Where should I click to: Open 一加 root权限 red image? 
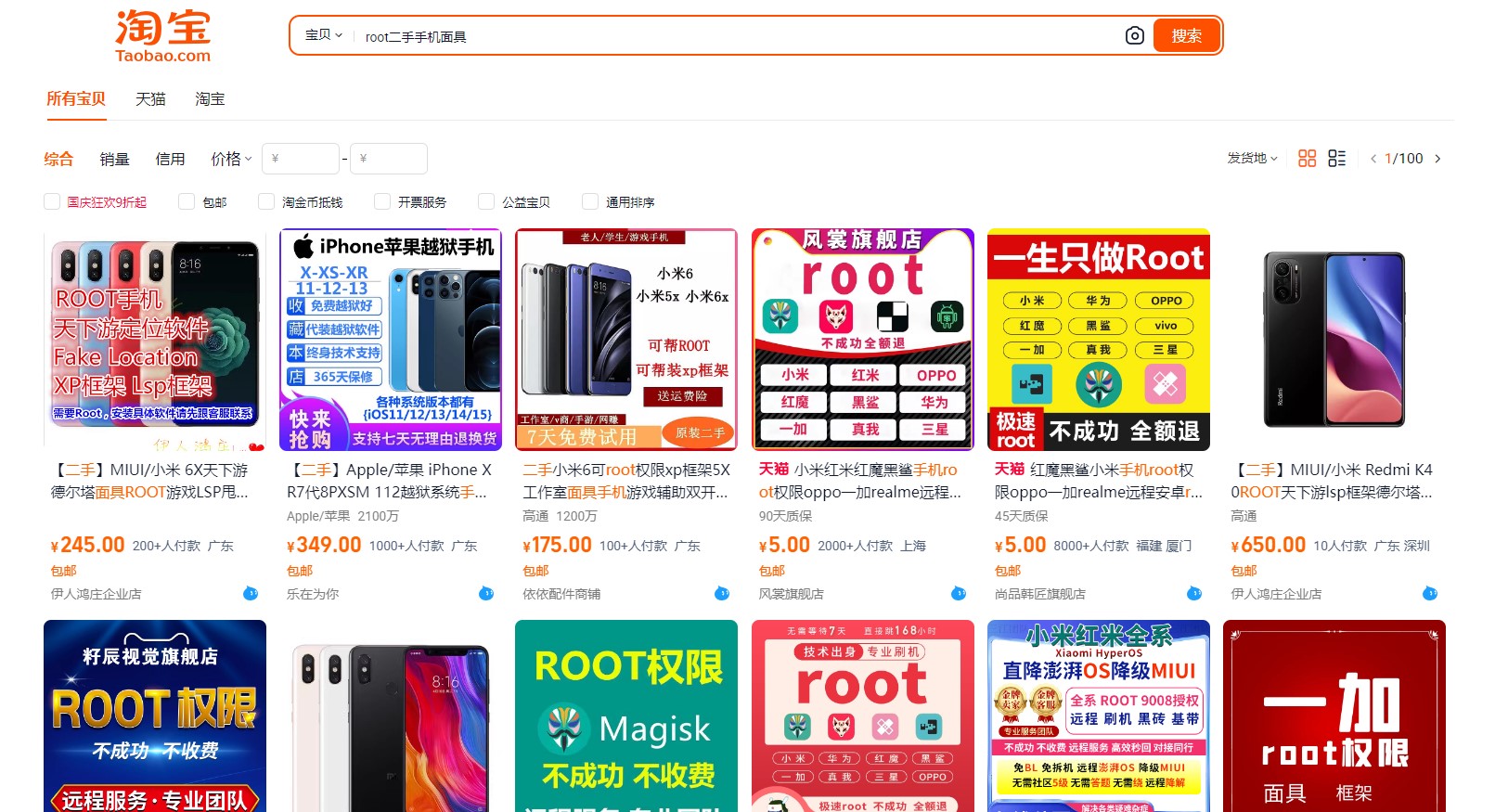1334,715
